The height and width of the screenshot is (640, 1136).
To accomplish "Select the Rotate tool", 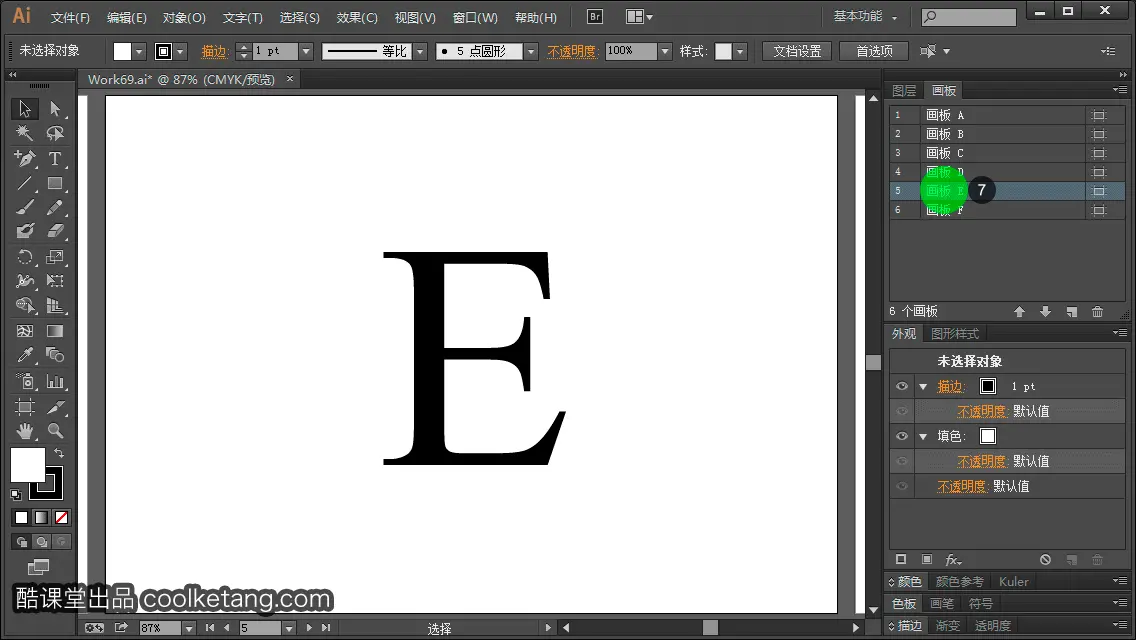I will click(25, 257).
